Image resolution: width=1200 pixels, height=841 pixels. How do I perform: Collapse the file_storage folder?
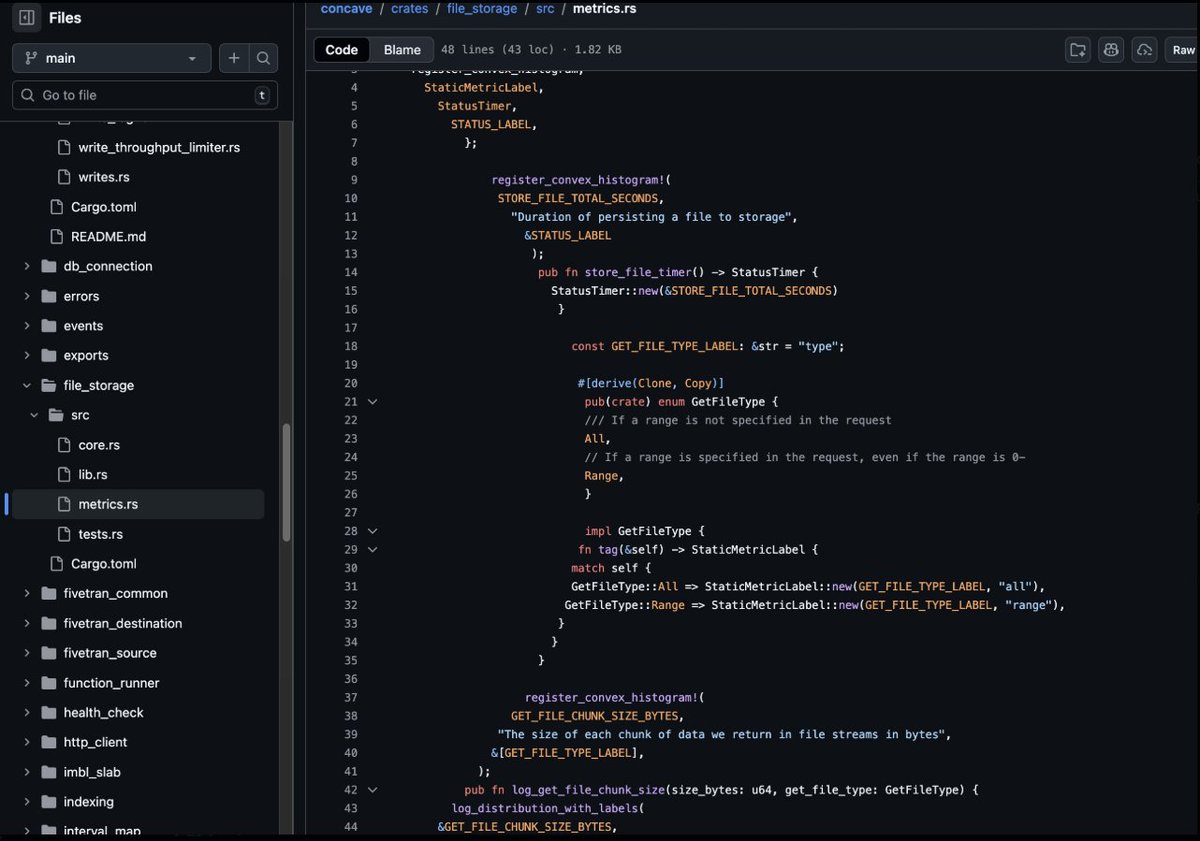27,385
